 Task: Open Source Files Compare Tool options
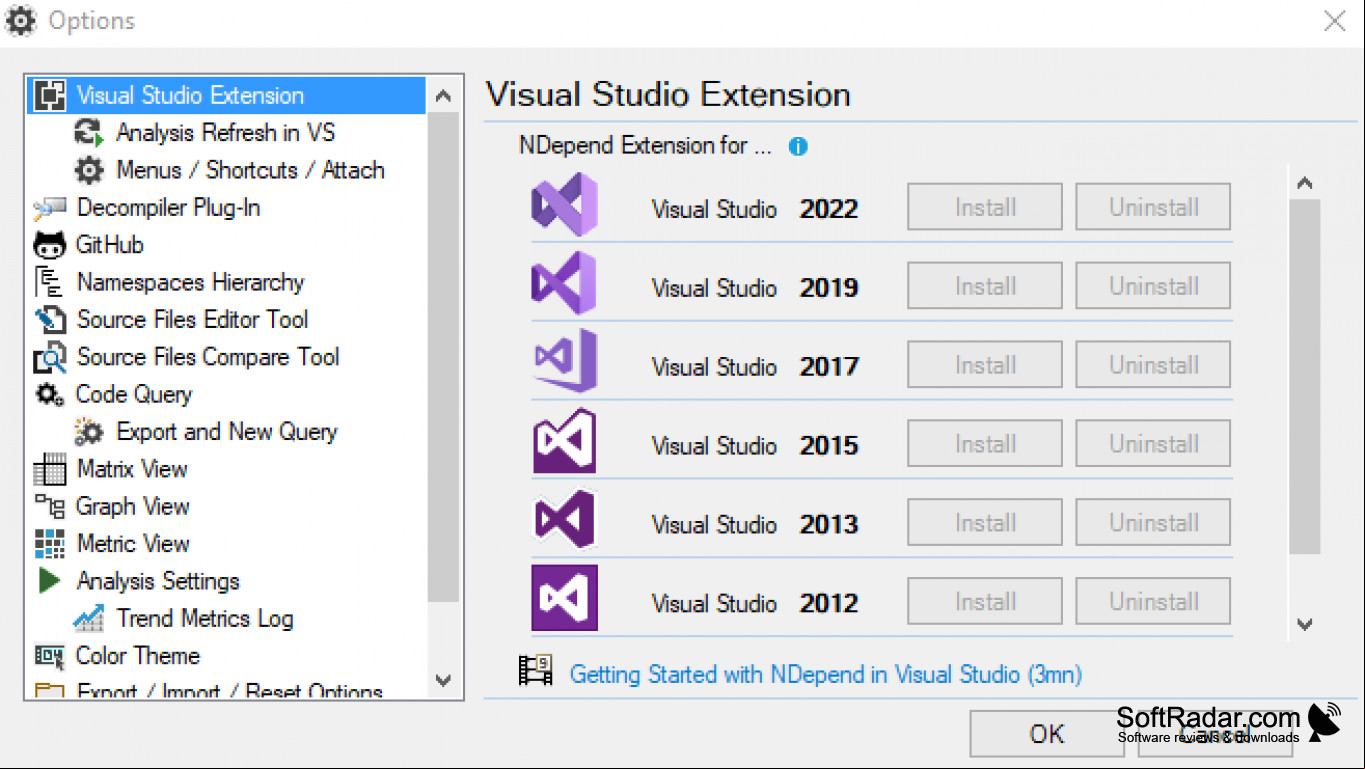(x=208, y=357)
